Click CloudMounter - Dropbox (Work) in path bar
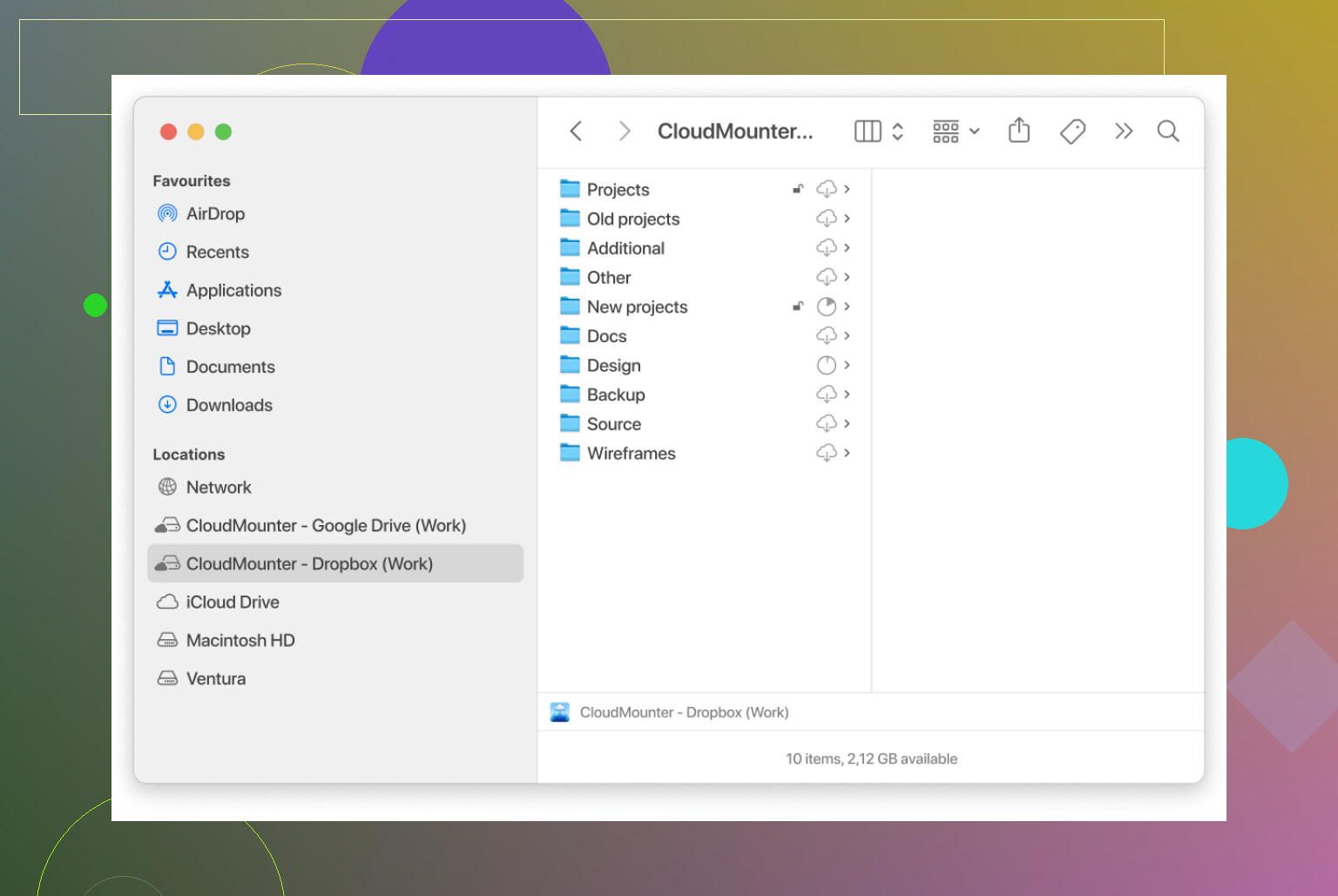The height and width of the screenshot is (896, 1338). (x=669, y=712)
